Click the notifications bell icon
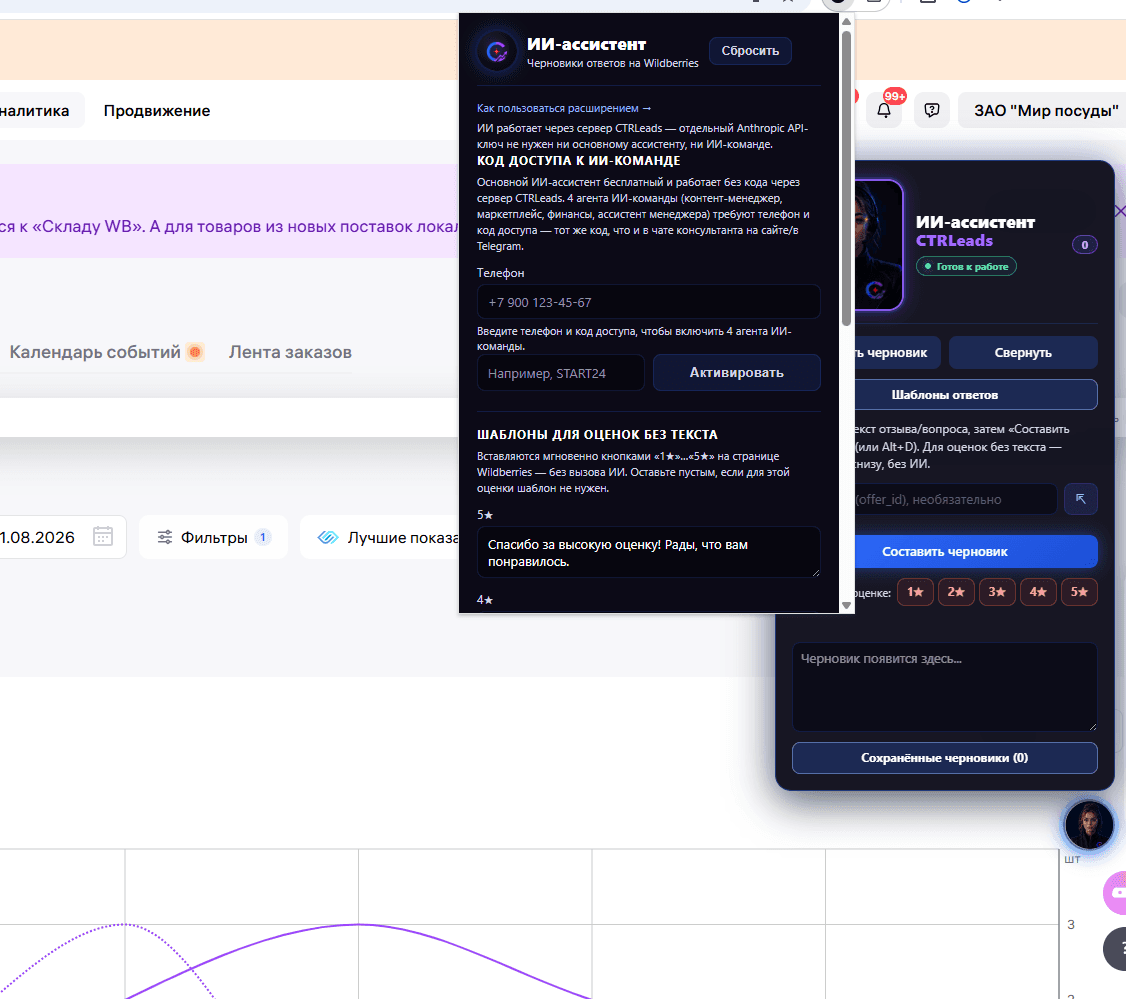The width and height of the screenshot is (1126, 999). coord(883,111)
